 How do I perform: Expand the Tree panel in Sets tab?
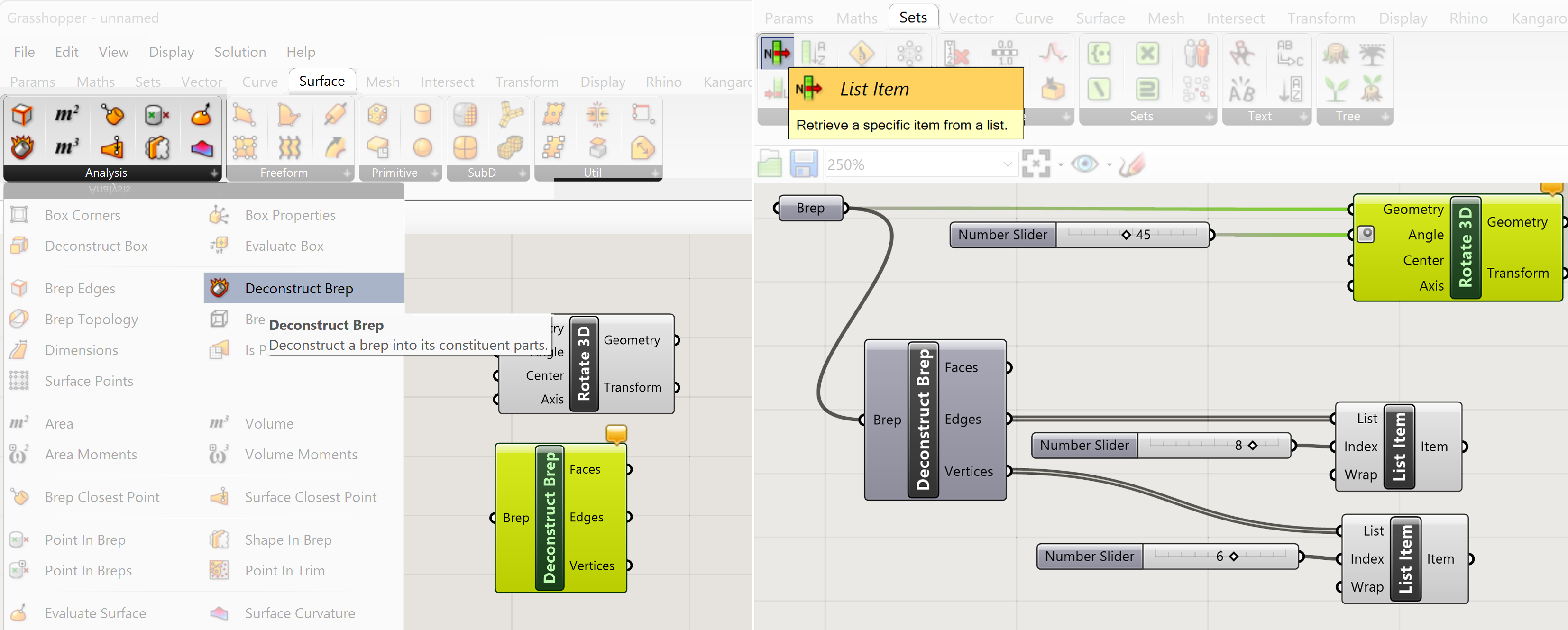1385,116
